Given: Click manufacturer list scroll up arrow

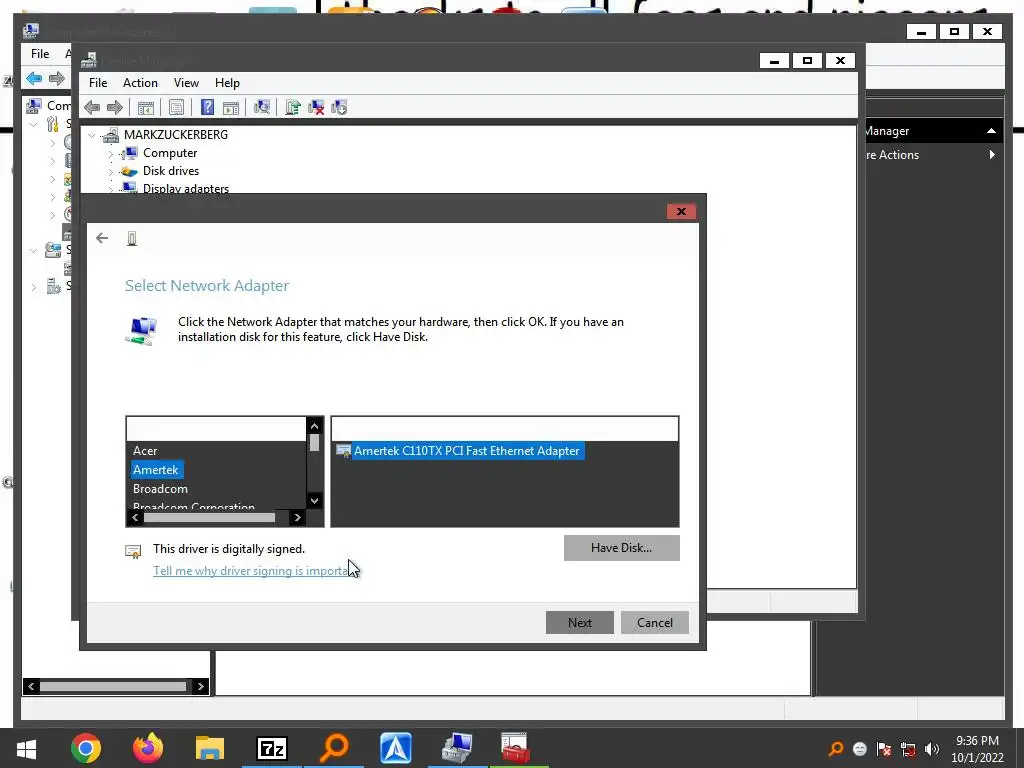Looking at the screenshot, I should point(314,426).
